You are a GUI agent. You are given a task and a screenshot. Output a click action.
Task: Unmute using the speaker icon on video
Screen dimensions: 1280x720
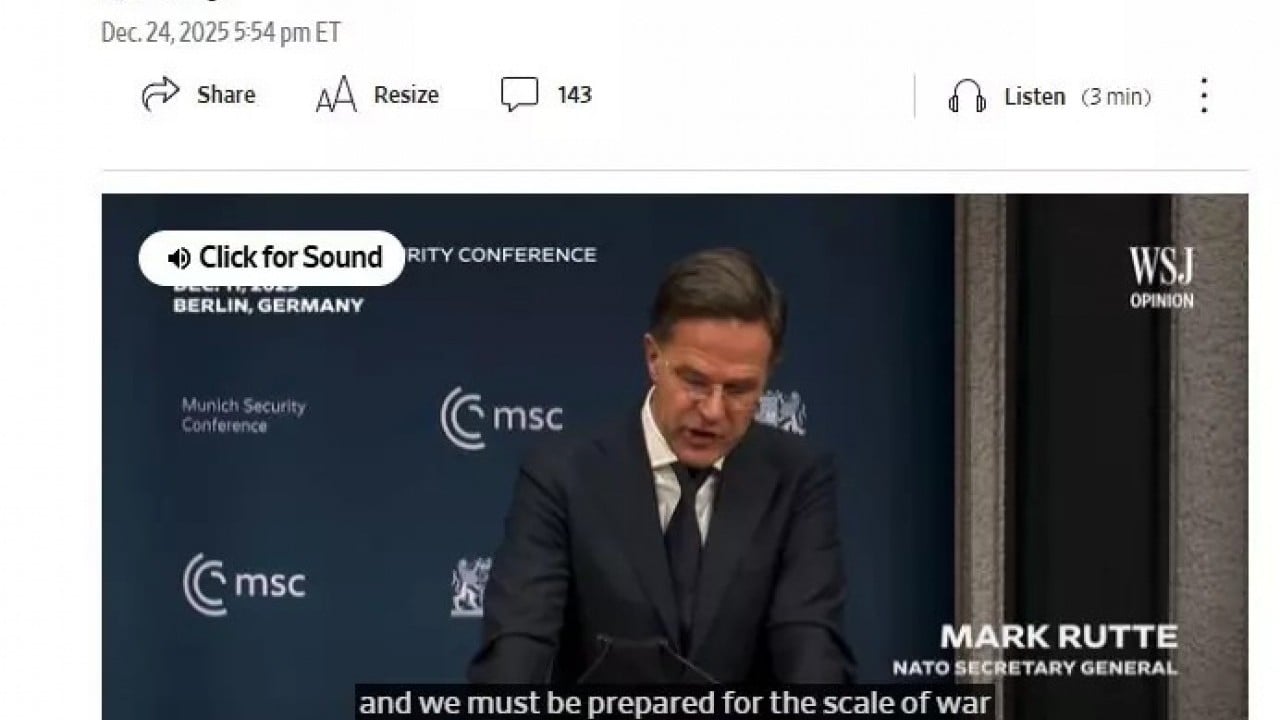point(179,258)
